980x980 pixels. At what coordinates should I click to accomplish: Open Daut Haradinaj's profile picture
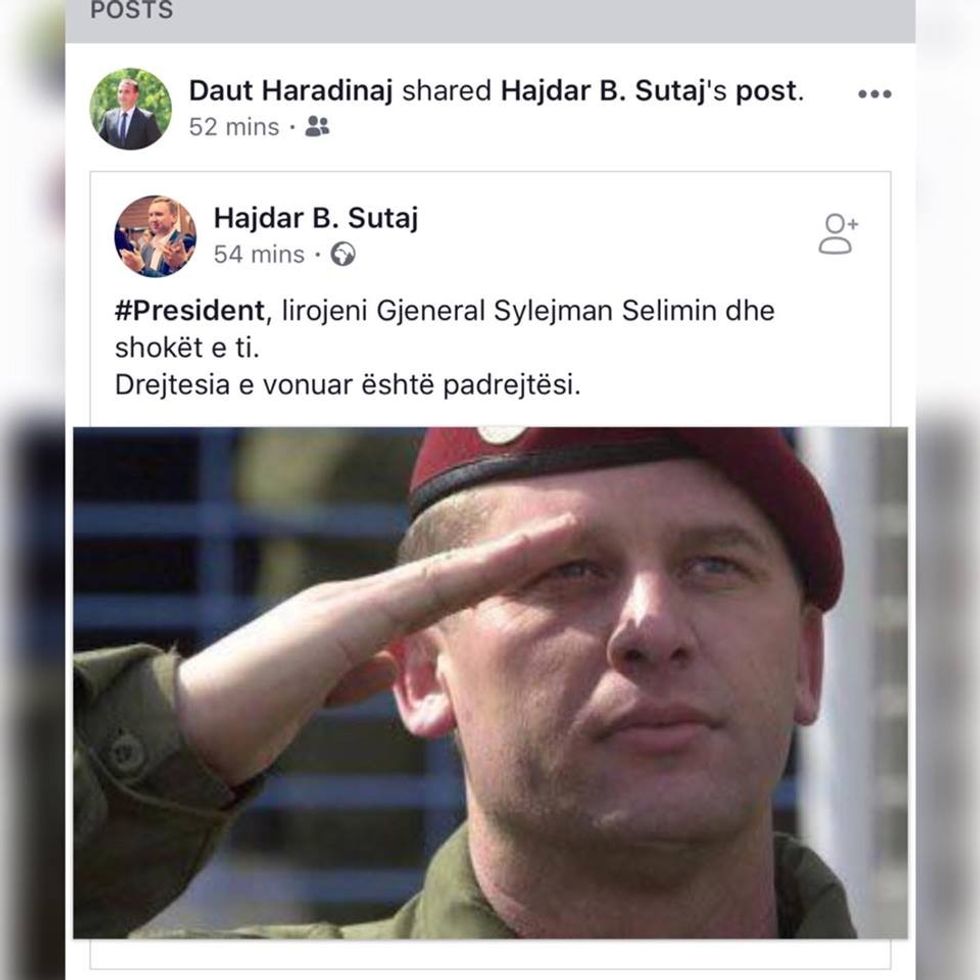130,109
